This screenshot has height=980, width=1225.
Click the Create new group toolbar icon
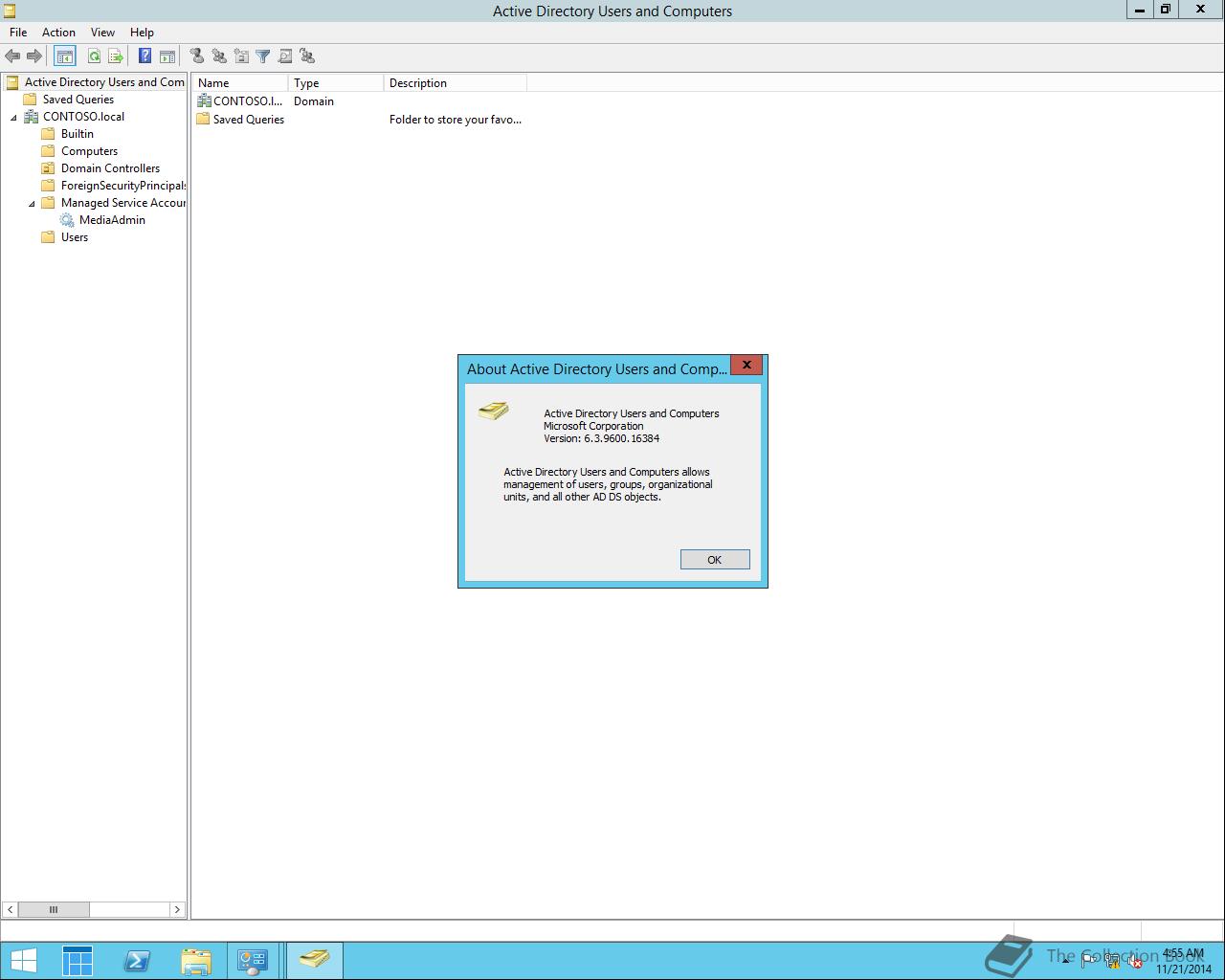(x=219, y=56)
